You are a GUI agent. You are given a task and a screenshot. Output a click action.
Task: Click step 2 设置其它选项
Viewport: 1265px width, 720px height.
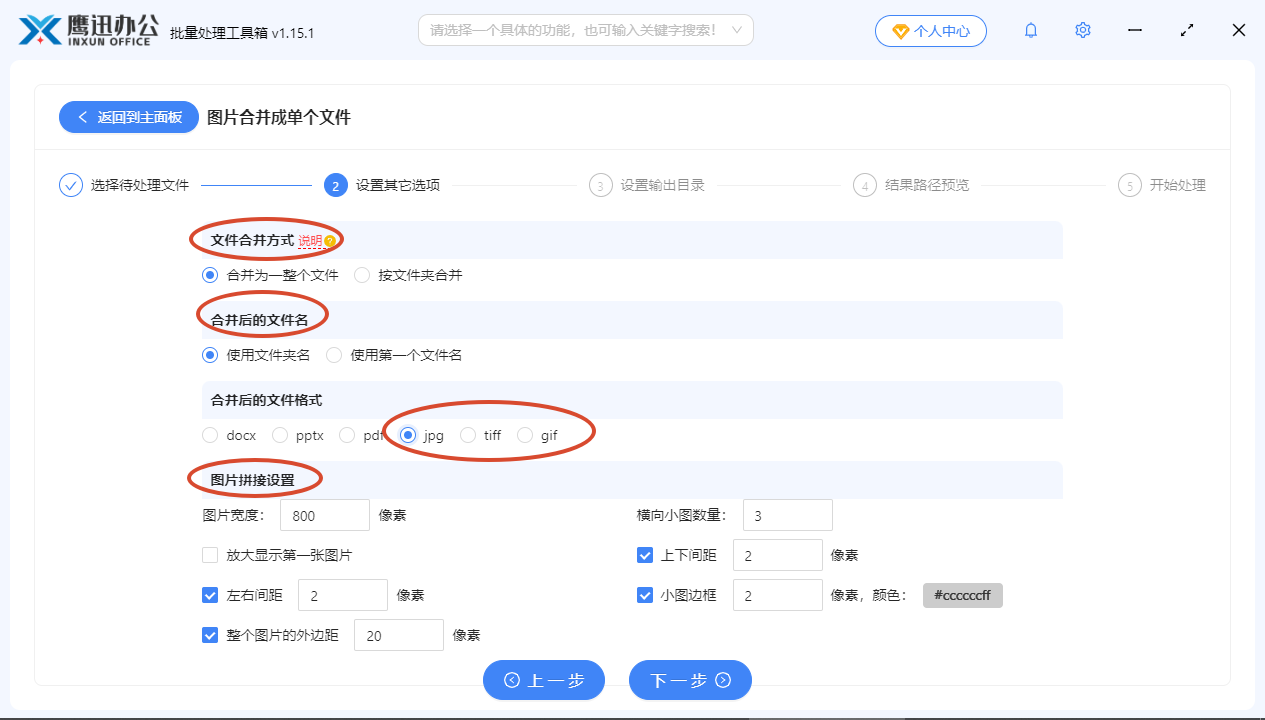382,185
